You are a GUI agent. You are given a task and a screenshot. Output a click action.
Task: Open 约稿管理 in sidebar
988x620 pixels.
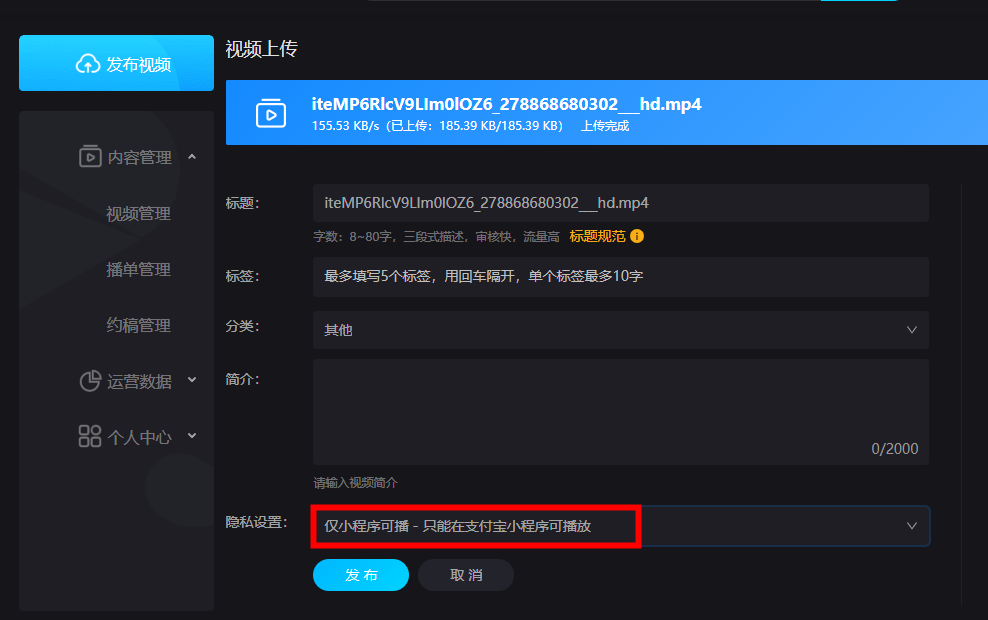(139, 325)
